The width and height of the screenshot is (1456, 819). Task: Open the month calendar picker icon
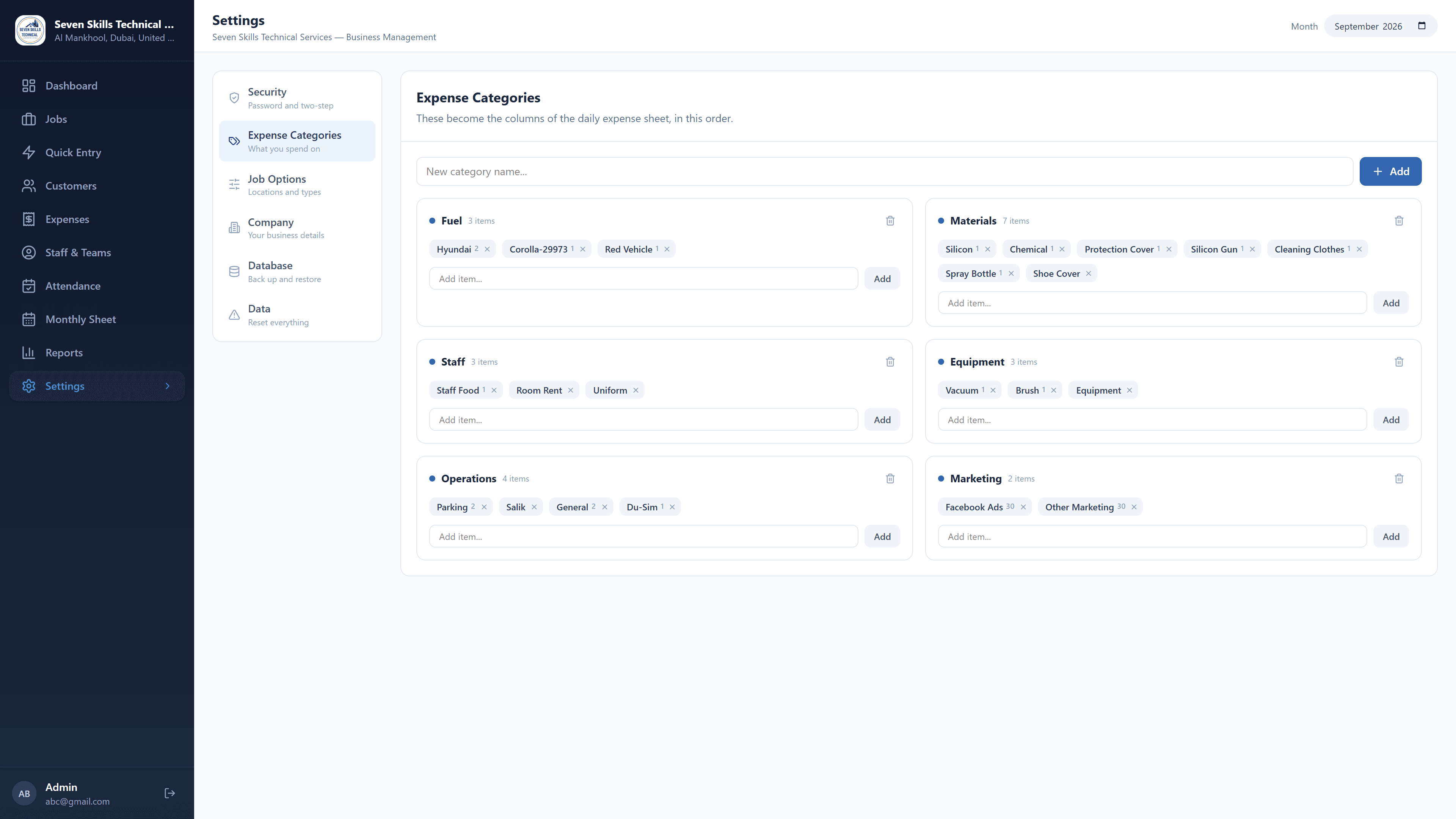point(1422,26)
